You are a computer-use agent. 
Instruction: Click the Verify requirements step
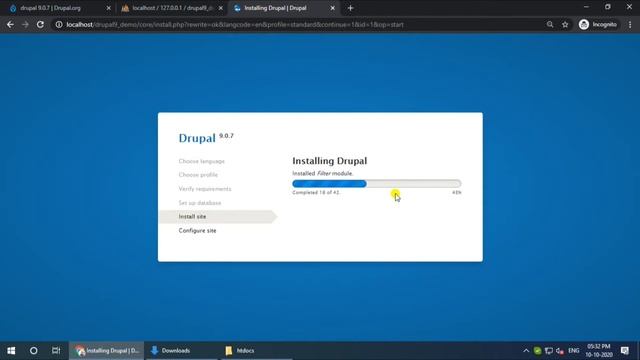pos(204,189)
